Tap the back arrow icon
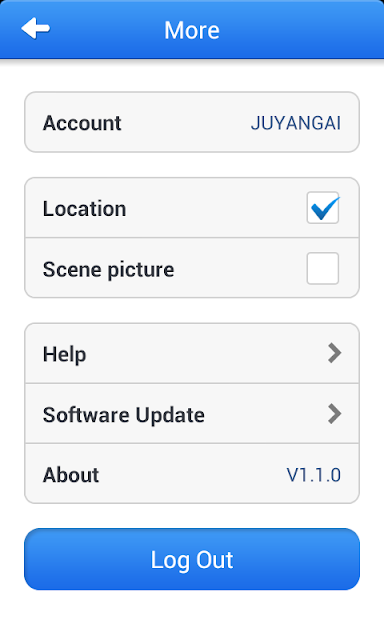 (36, 29)
